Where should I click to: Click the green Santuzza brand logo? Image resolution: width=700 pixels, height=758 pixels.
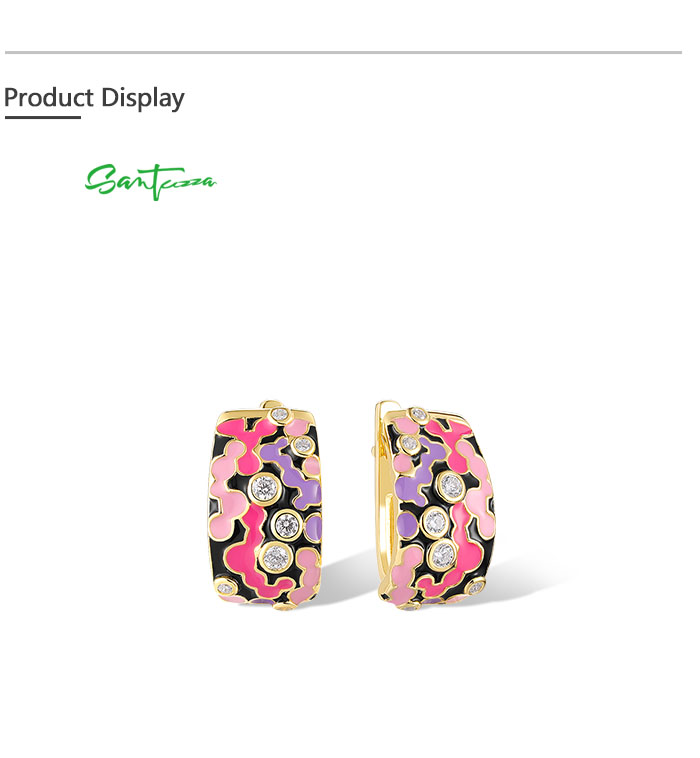[x=150, y=181]
